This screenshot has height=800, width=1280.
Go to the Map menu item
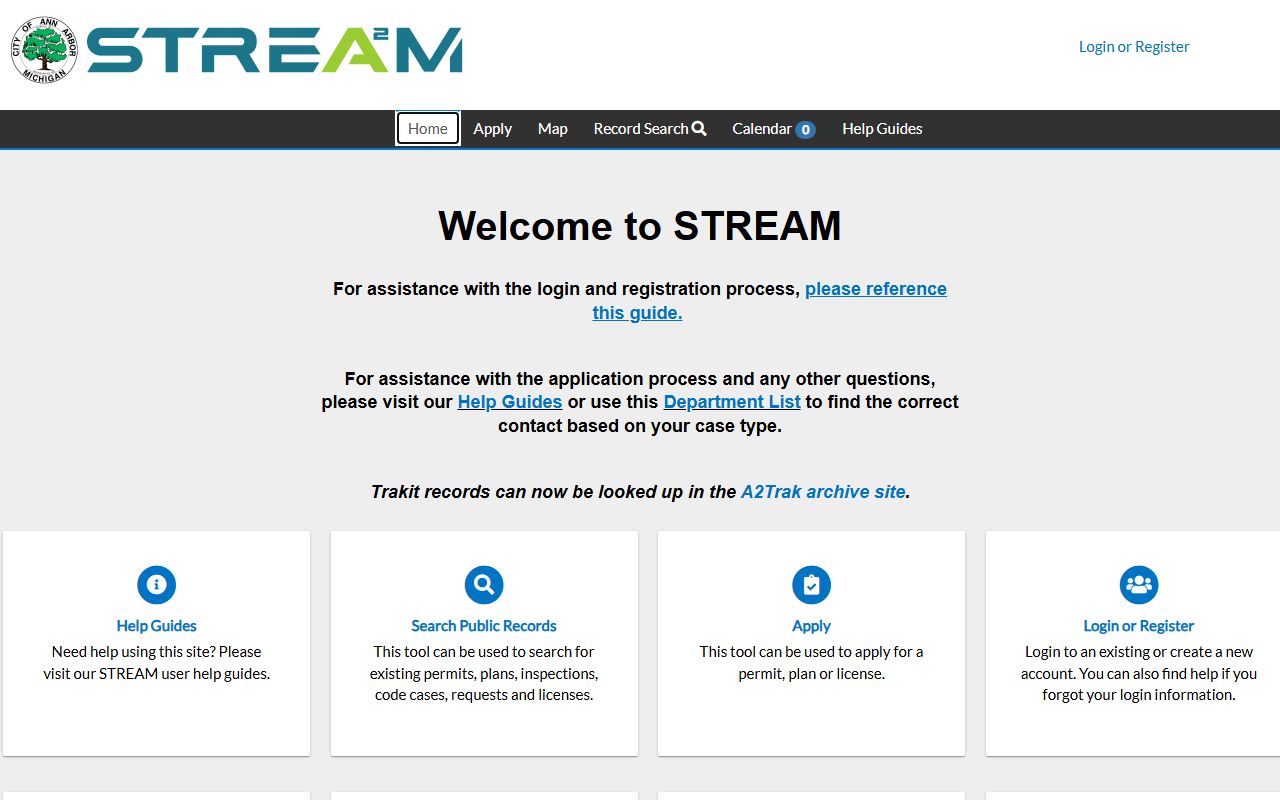tap(553, 128)
